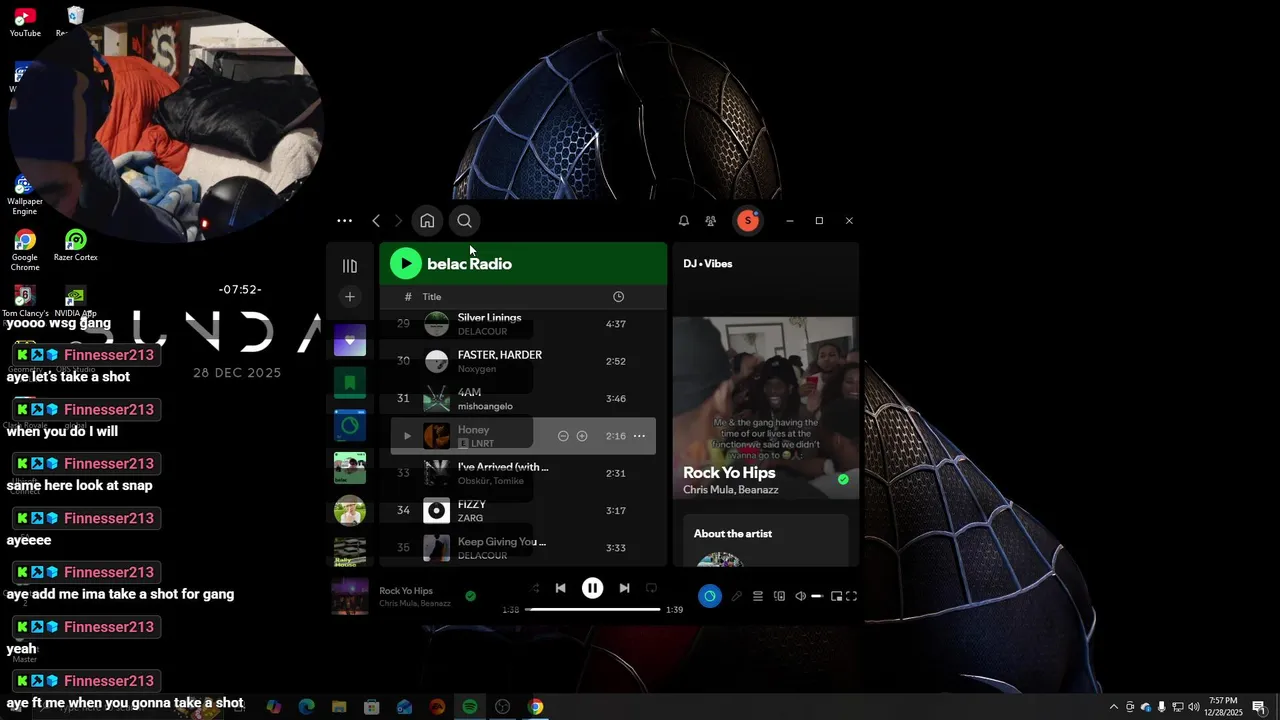Toggle the saved checkmark in player bar
Image resolution: width=1280 pixels, height=720 pixels.
coord(471,596)
